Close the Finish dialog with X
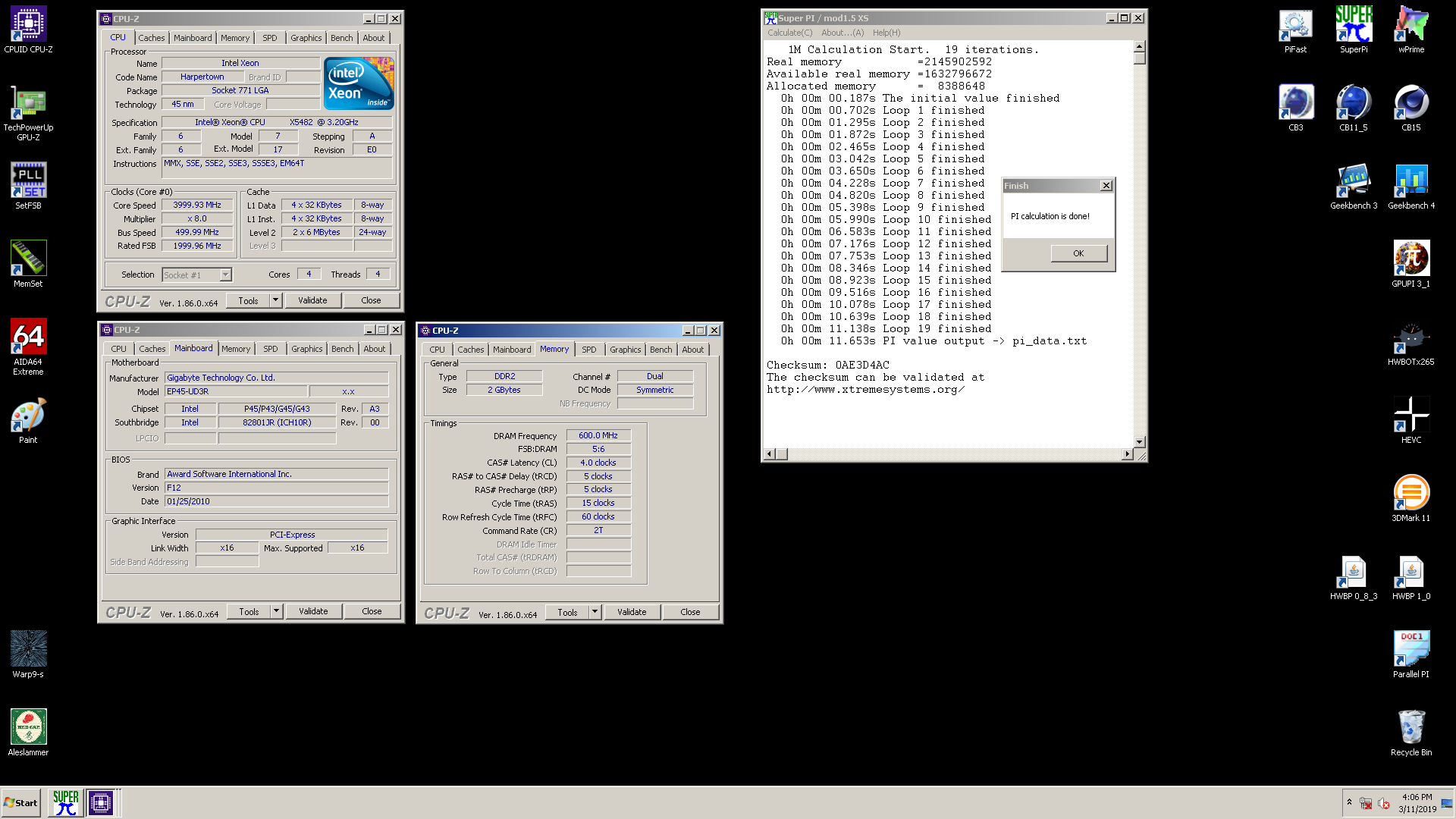This screenshot has height=819, width=1456. coord(1106,186)
